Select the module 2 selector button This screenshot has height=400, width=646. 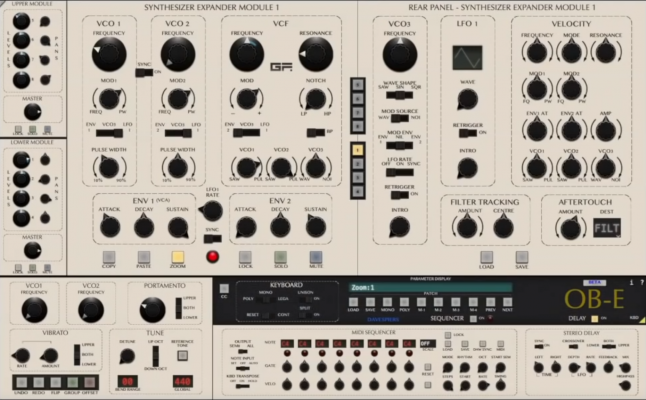click(x=358, y=164)
